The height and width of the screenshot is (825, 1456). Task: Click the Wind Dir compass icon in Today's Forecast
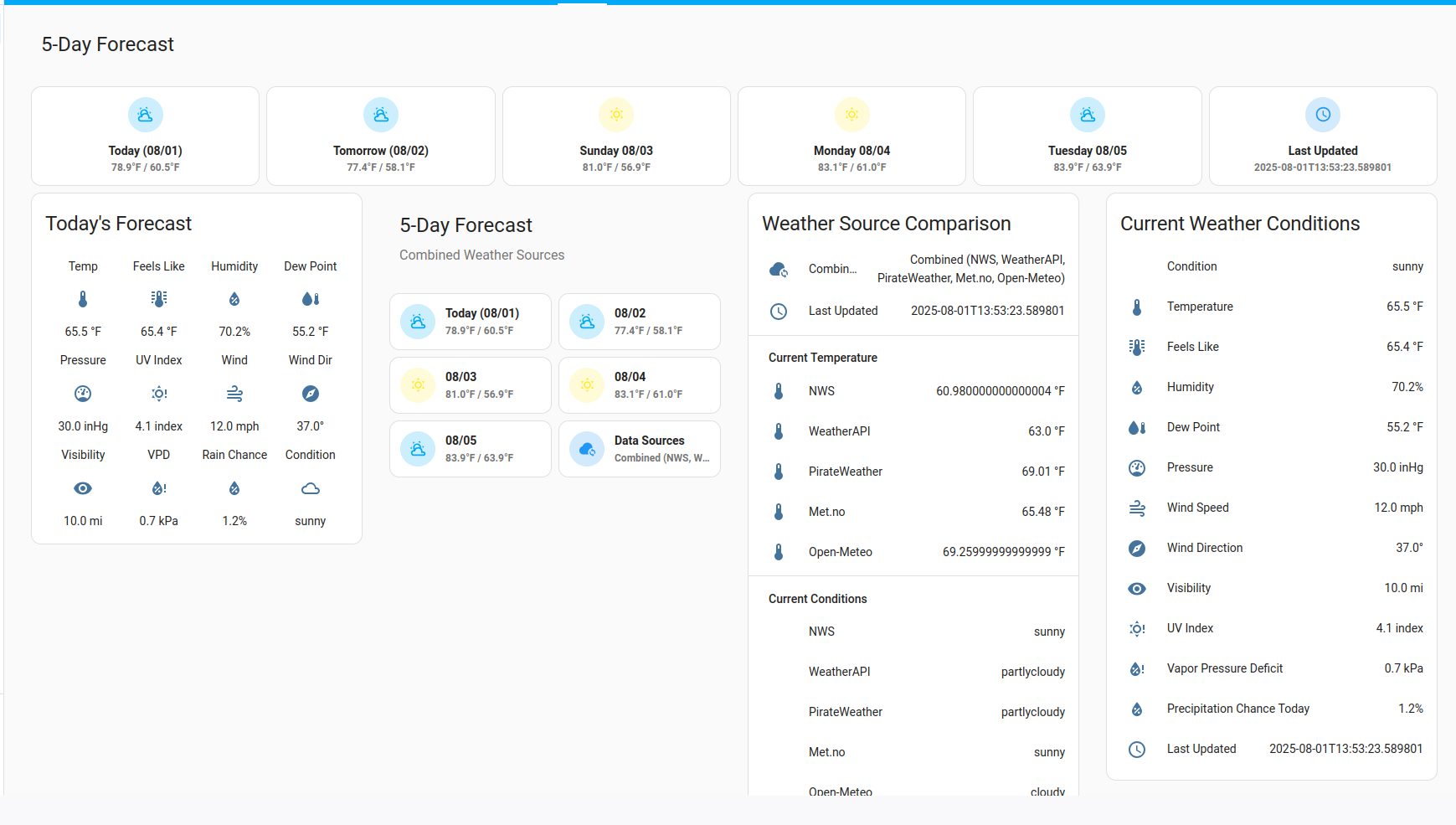311,394
